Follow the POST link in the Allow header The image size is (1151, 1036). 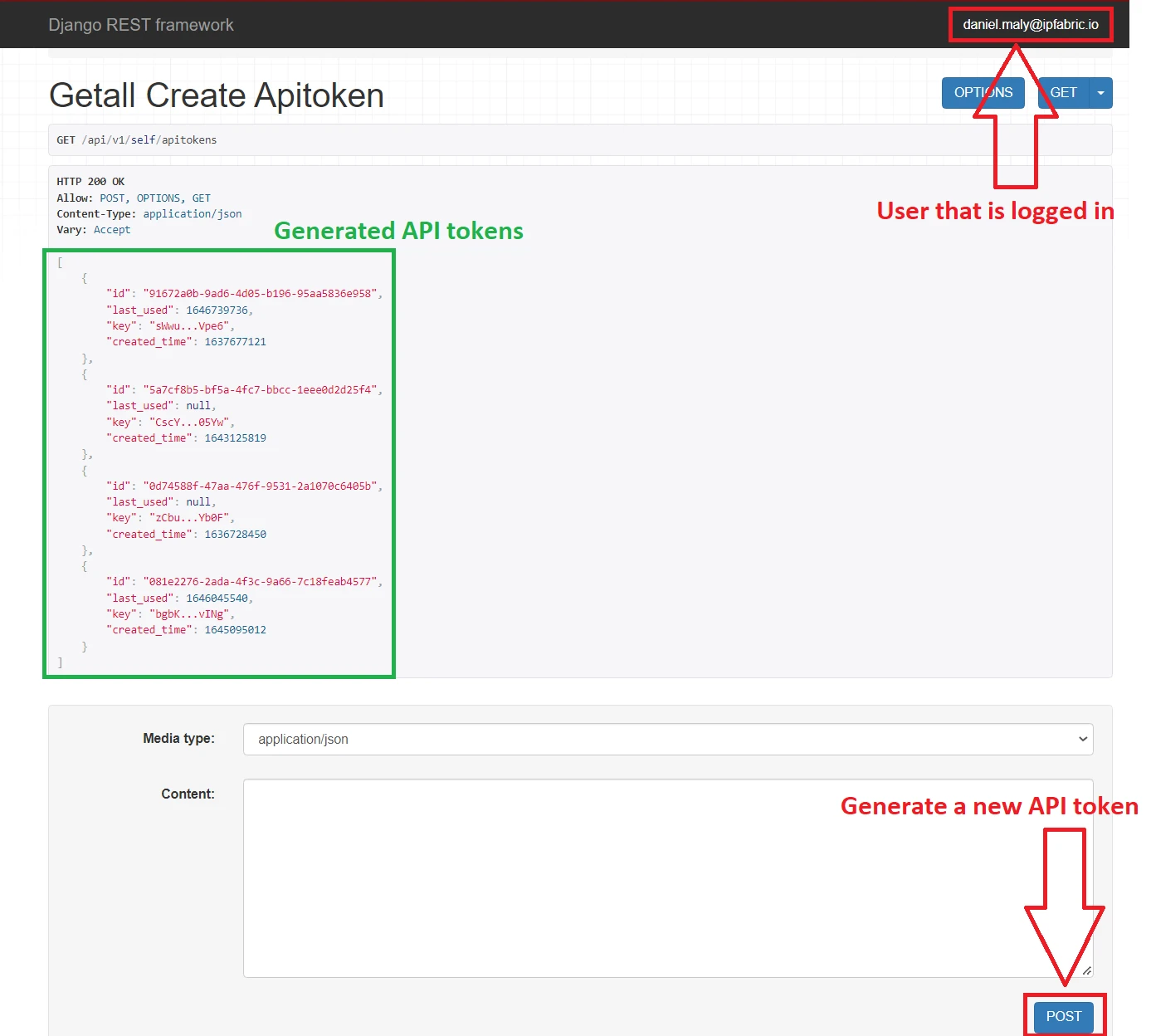(x=112, y=198)
